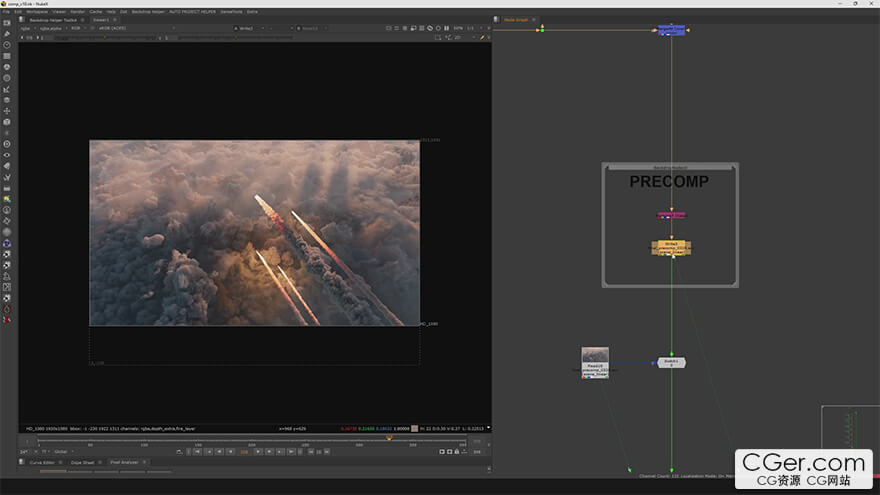Switch to the Dope Sheet tab
Viewport: 880px width, 495px height.
point(82,462)
